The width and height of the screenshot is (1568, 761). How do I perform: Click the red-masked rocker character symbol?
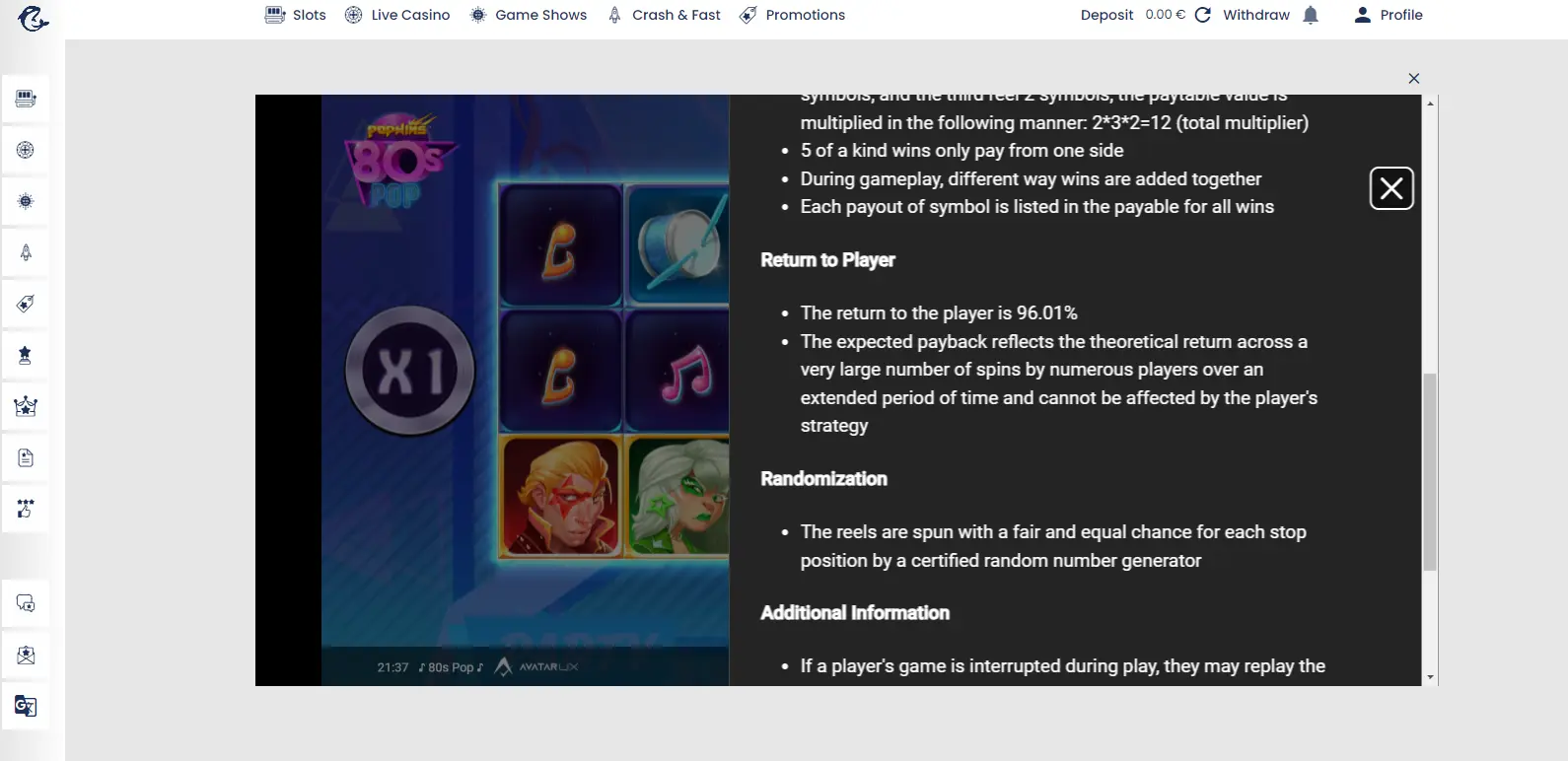click(x=560, y=496)
